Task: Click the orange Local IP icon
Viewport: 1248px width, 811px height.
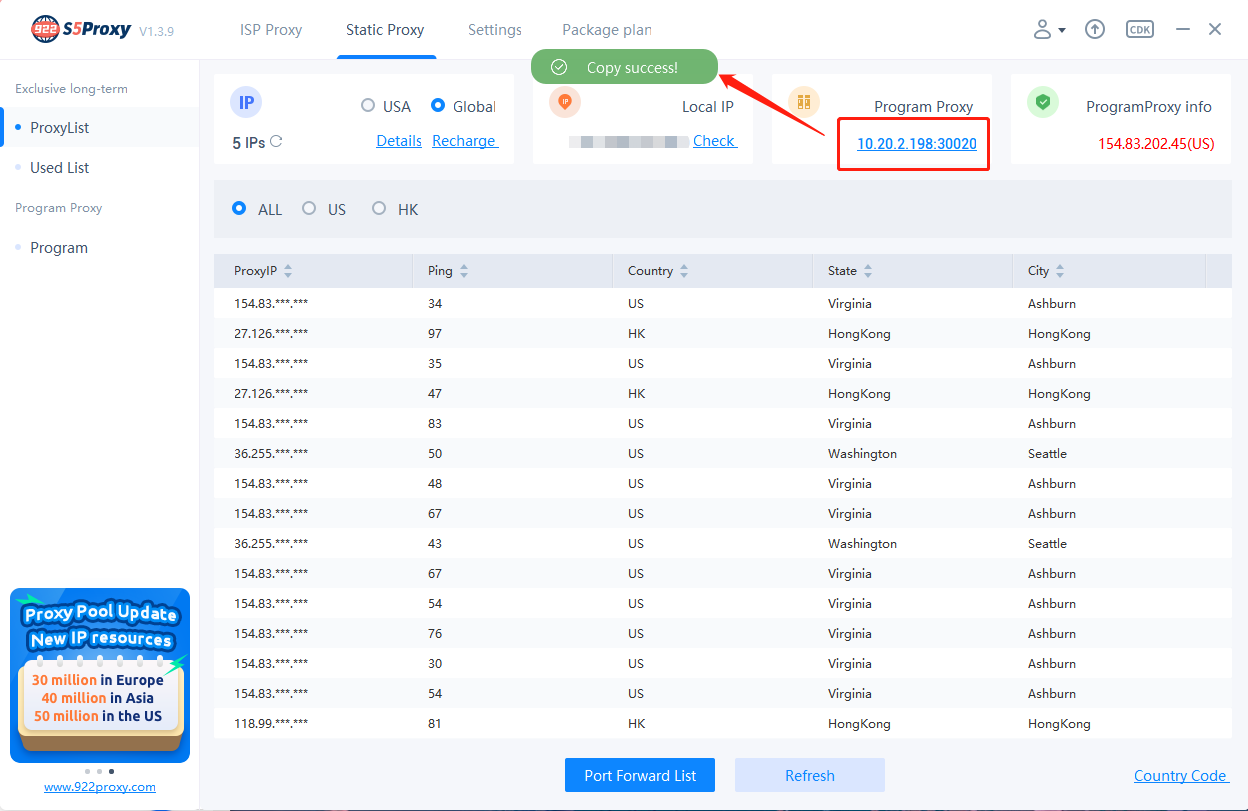Action: pyautogui.click(x=565, y=102)
